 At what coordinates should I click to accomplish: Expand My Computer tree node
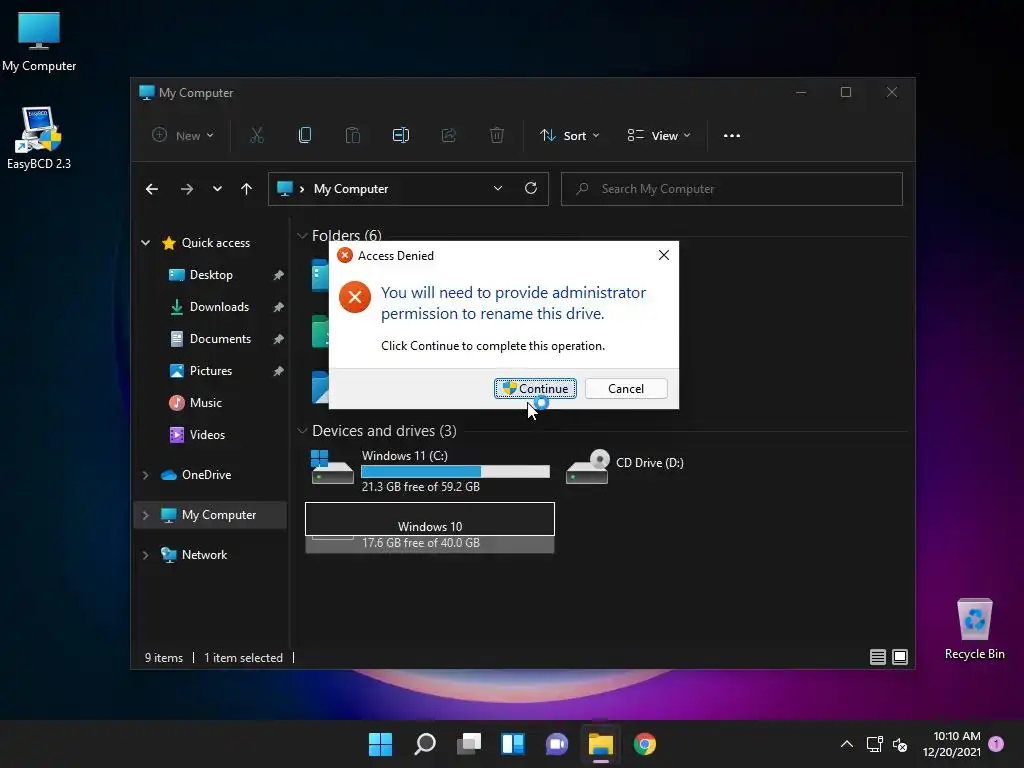tap(146, 515)
